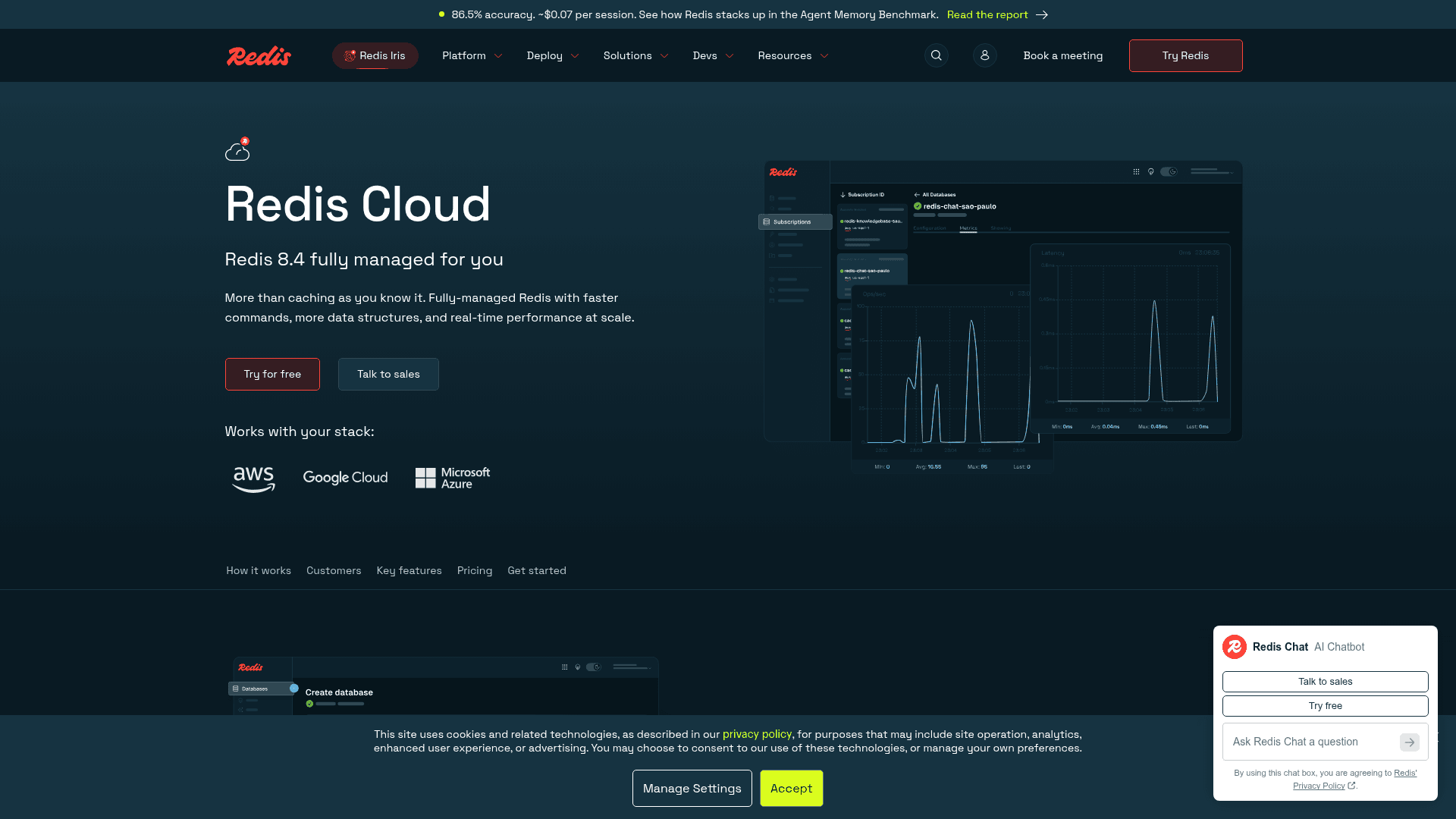Click the arrow next to Read the report
The height and width of the screenshot is (819, 1456).
1042,15
